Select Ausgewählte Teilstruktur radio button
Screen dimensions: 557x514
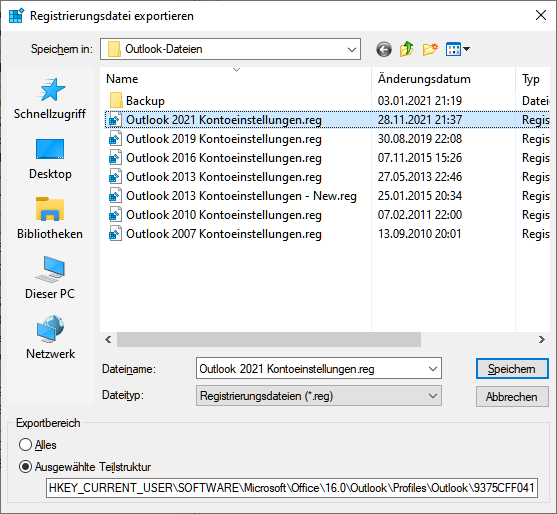pyautogui.click(x=25, y=466)
